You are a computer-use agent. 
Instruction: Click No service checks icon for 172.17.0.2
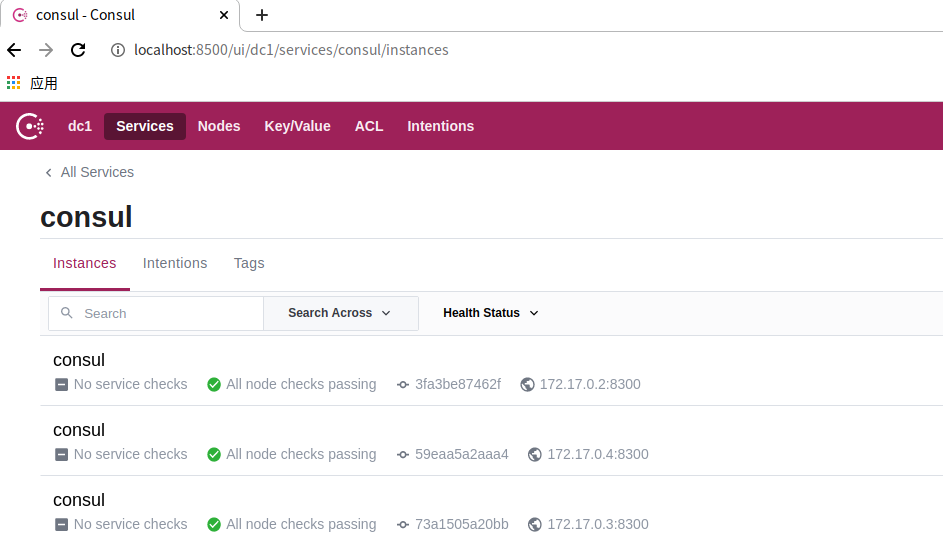(x=61, y=384)
